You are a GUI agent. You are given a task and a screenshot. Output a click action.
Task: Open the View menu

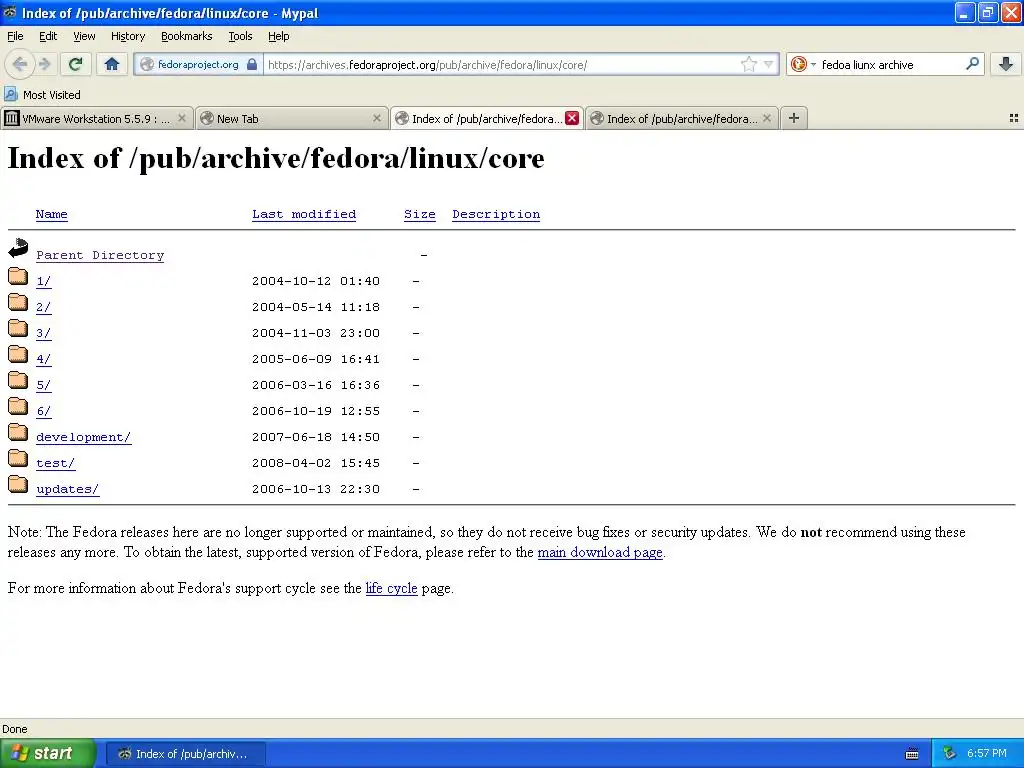[84, 36]
